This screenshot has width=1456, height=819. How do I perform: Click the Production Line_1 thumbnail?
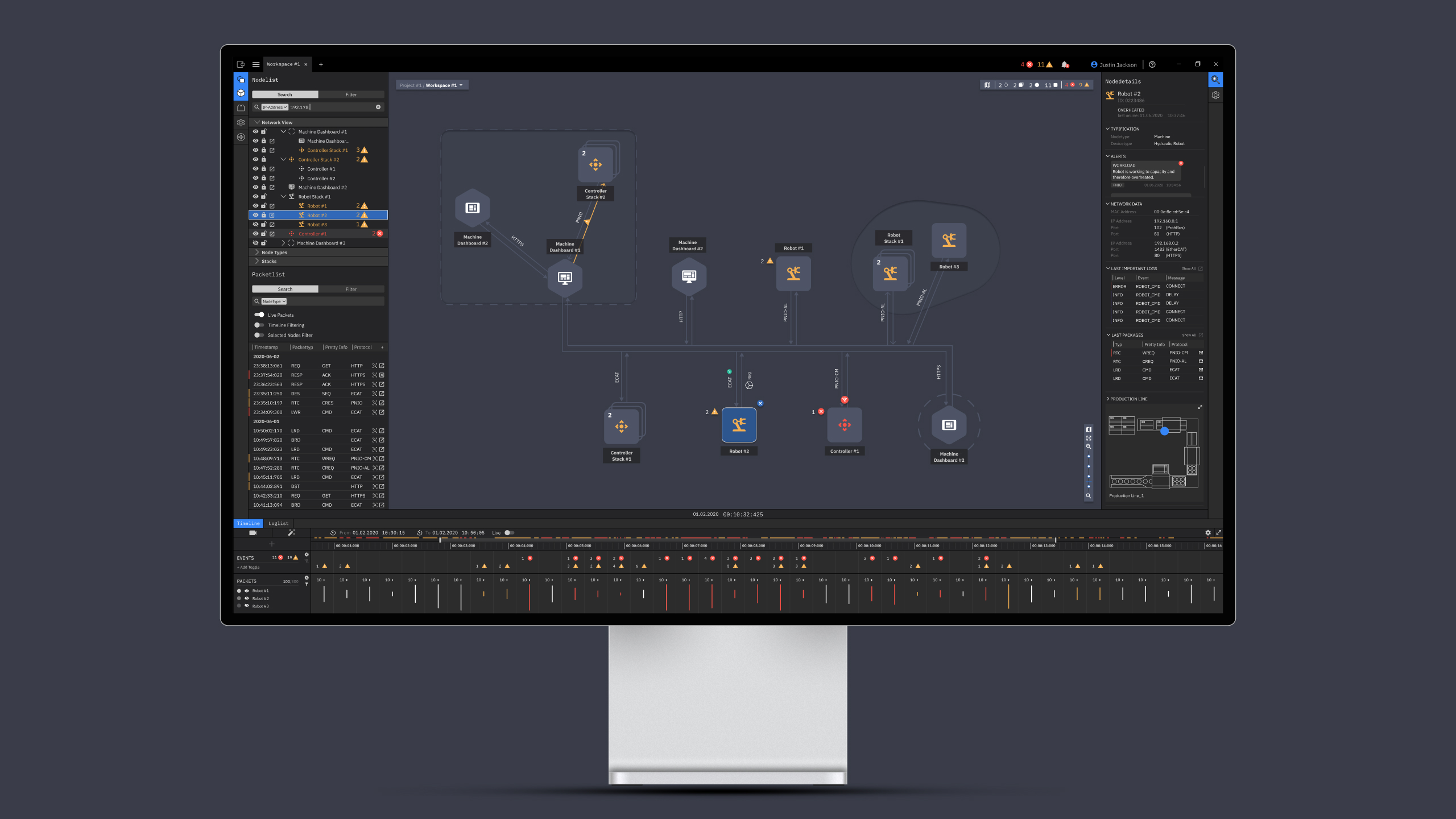tap(1153, 453)
